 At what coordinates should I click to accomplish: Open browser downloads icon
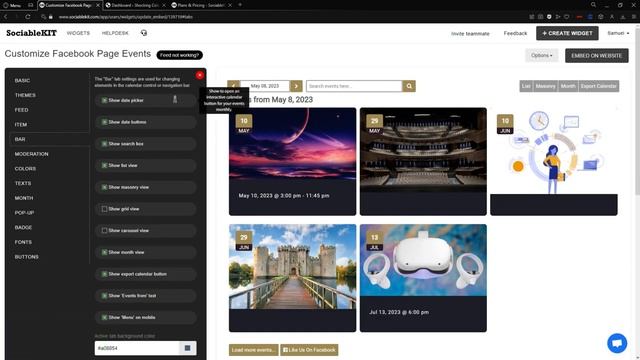[623, 17]
